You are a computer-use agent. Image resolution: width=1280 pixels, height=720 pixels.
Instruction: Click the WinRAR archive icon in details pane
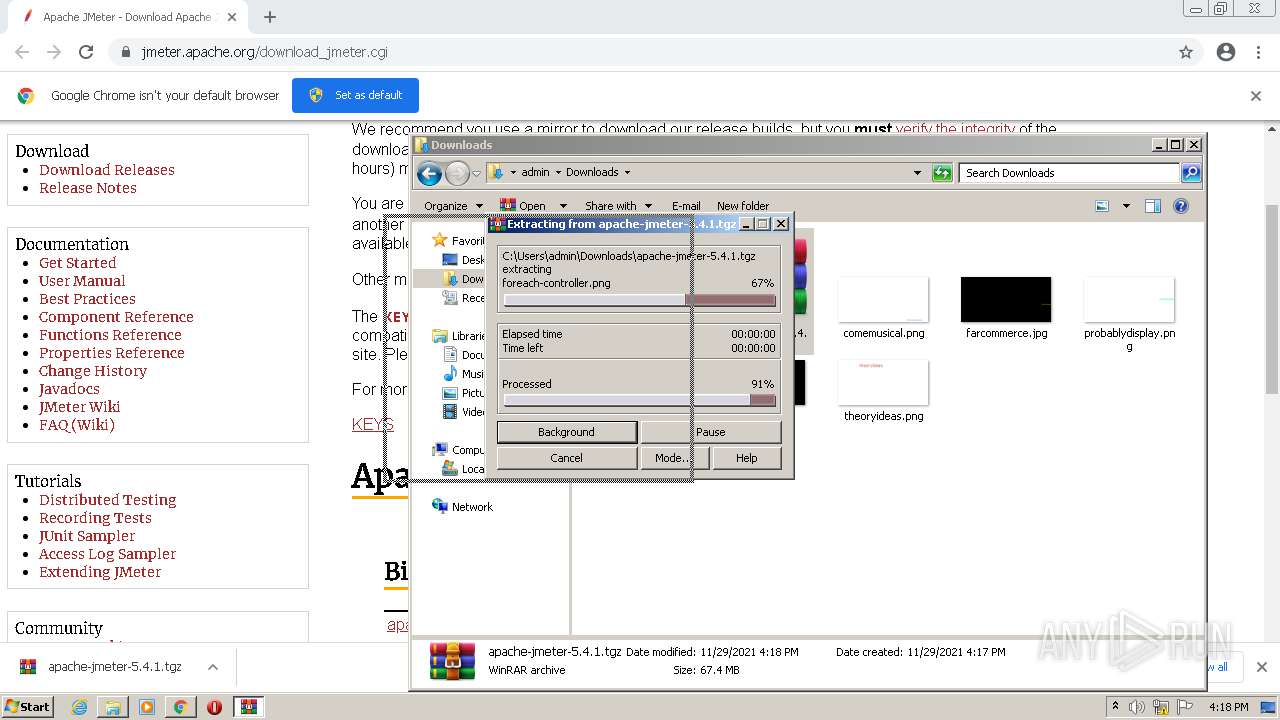point(452,661)
